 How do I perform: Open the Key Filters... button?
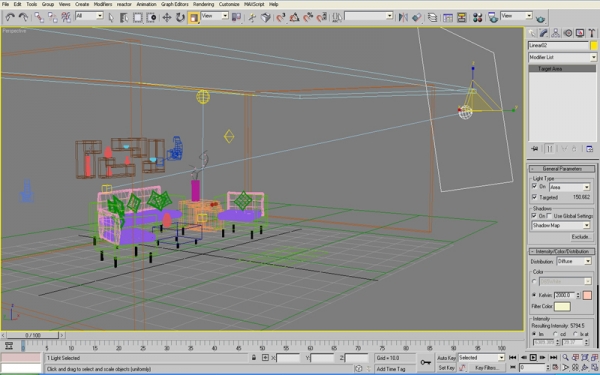486,368
